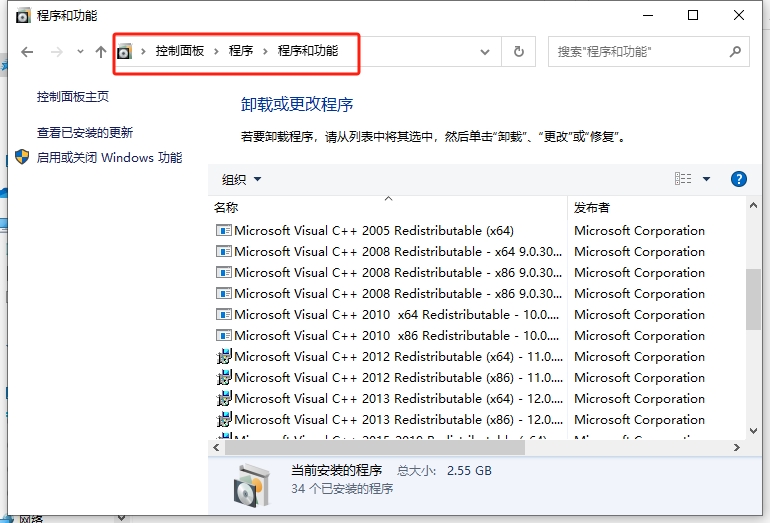The width and height of the screenshot is (770, 523).
Task: Maximize the 程序和功能 window
Action: pyautogui.click(x=693, y=15)
